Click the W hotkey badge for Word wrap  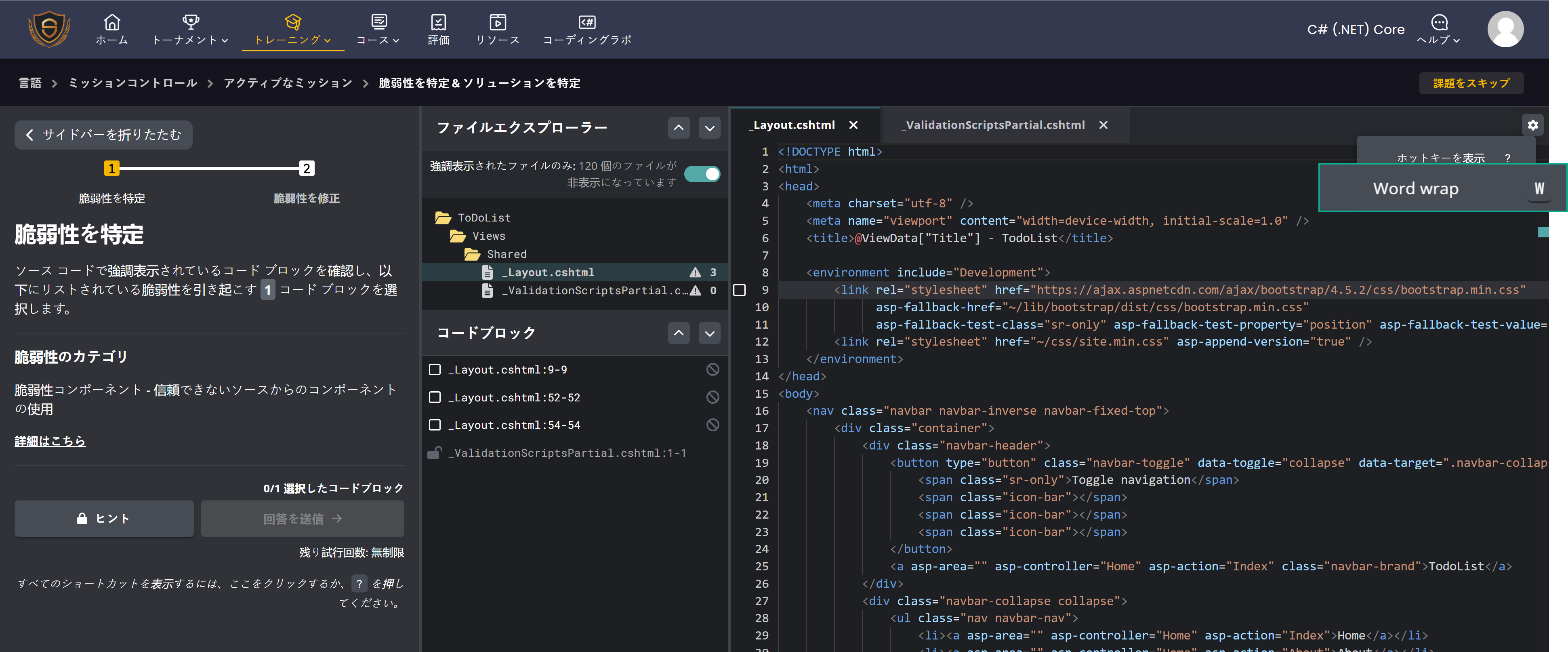click(x=1539, y=188)
